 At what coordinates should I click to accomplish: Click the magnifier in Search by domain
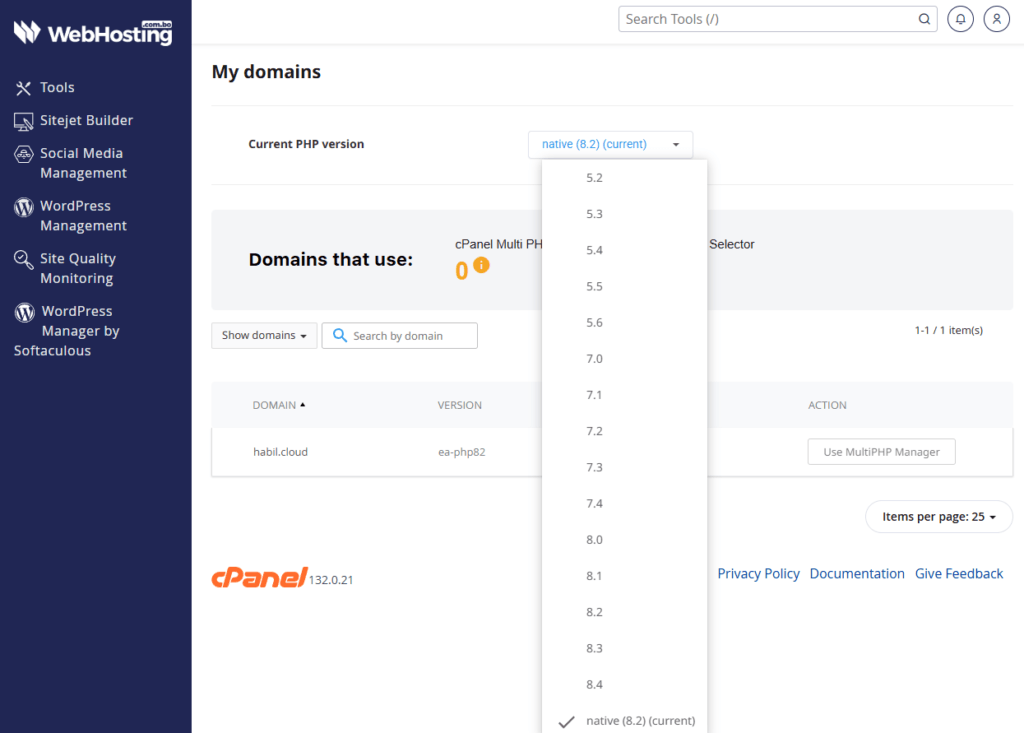point(340,335)
